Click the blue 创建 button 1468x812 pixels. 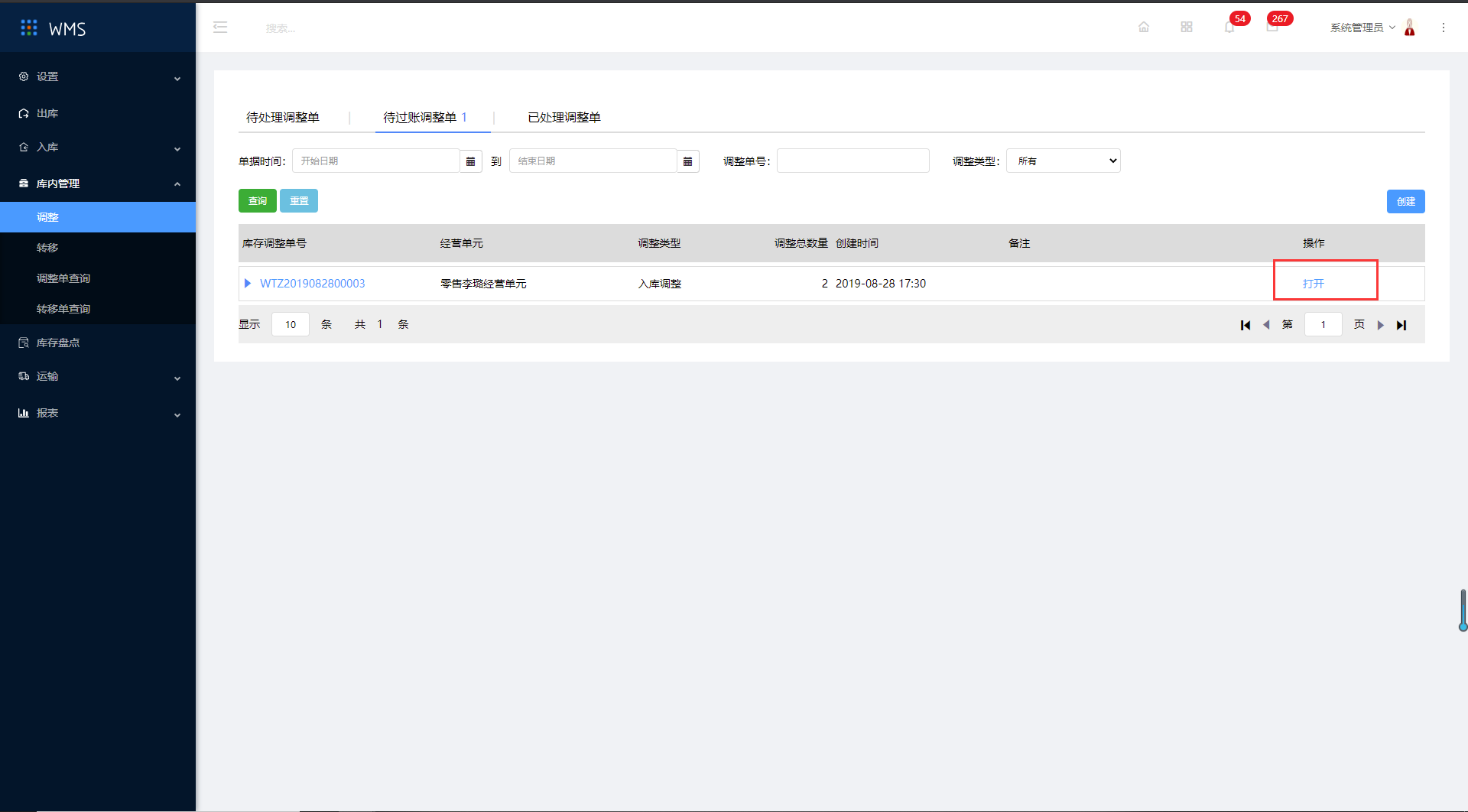pyautogui.click(x=1406, y=202)
